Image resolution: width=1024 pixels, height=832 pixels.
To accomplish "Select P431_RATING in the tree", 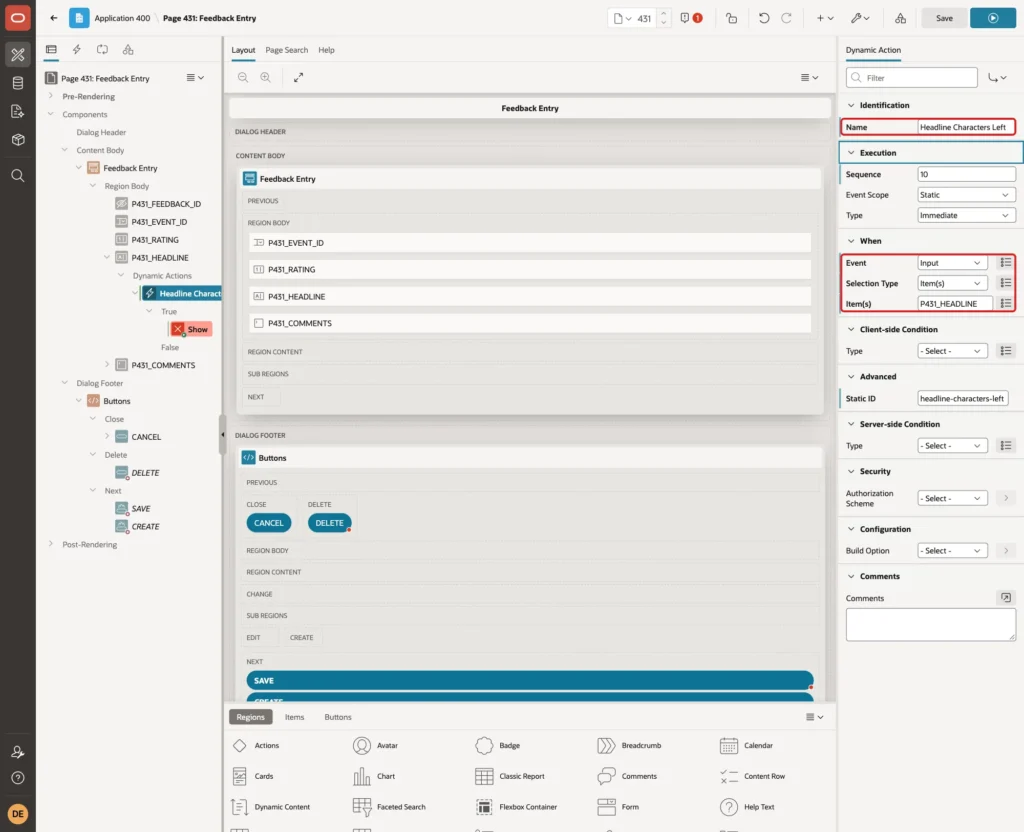I will tap(155, 240).
